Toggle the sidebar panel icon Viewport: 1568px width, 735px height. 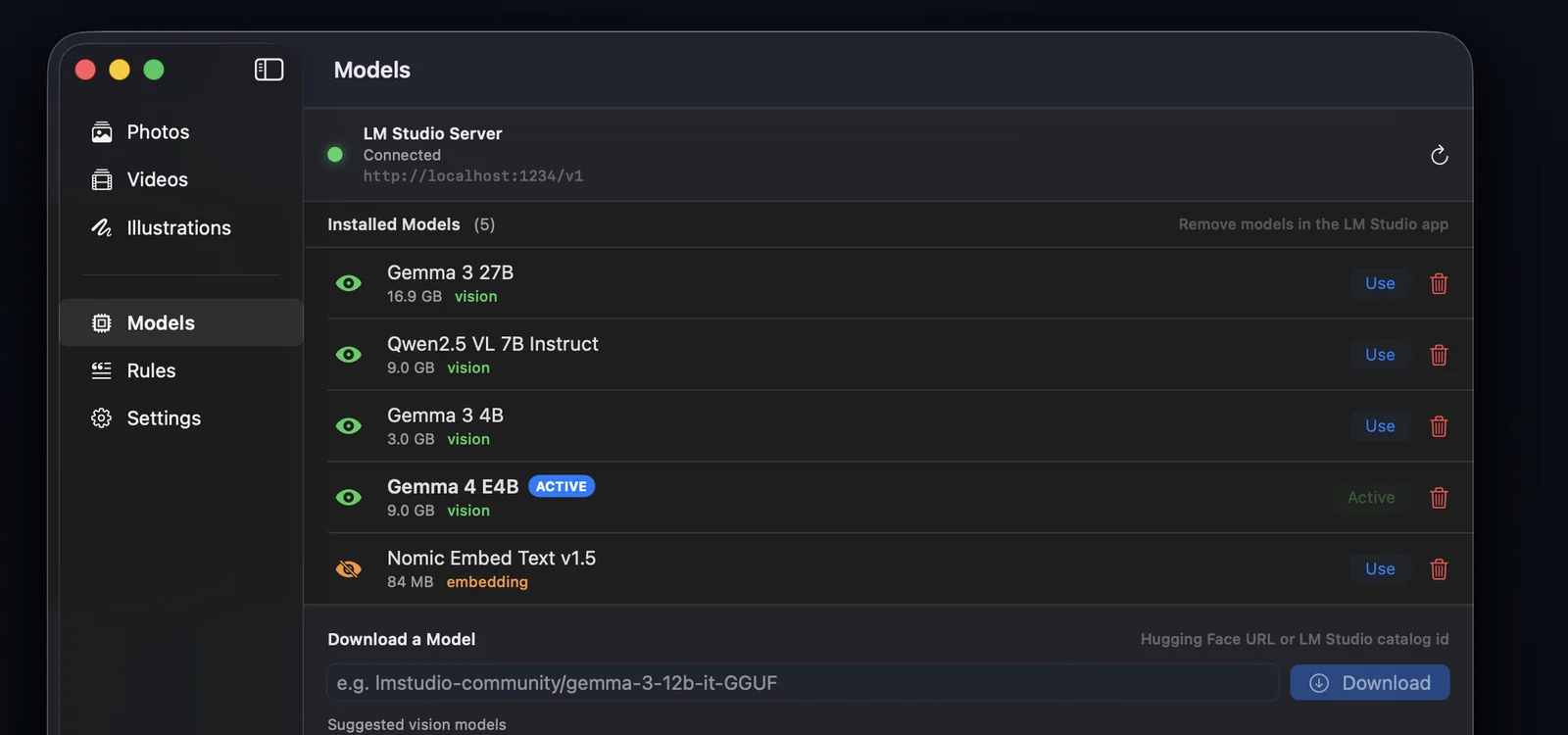tap(269, 70)
